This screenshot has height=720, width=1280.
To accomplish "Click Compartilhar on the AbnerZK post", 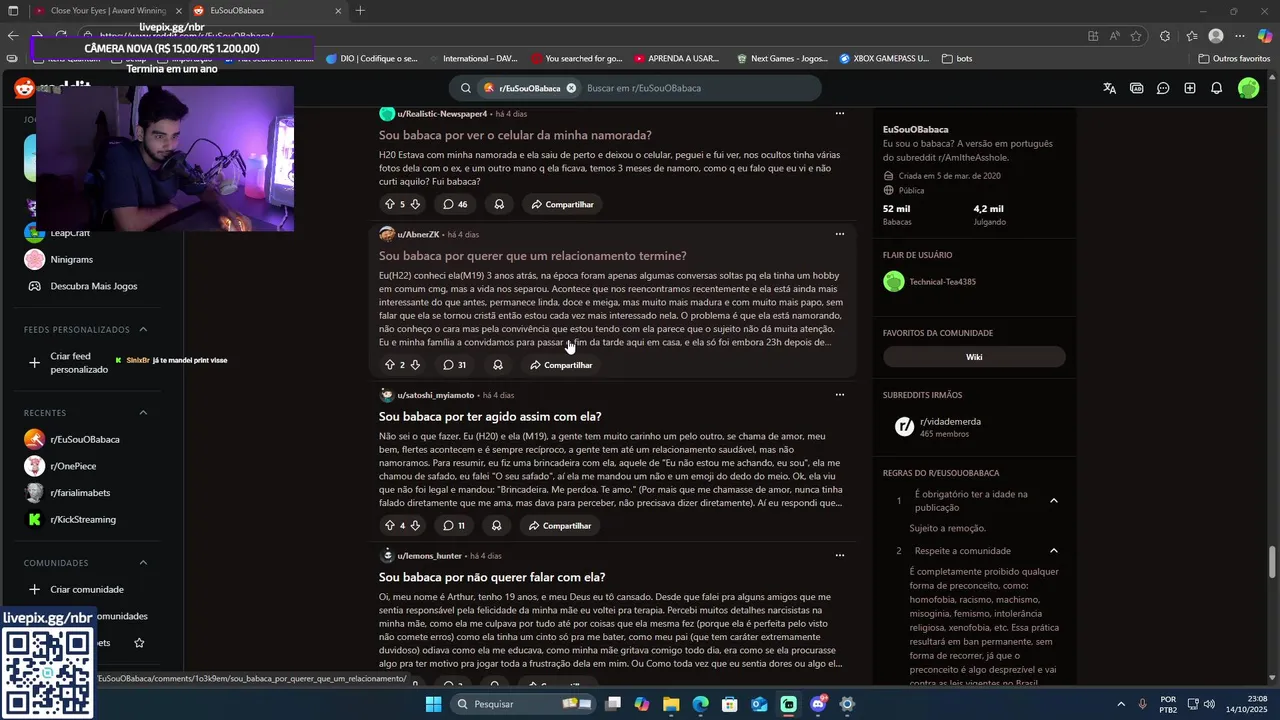I will pyautogui.click(x=561, y=365).
